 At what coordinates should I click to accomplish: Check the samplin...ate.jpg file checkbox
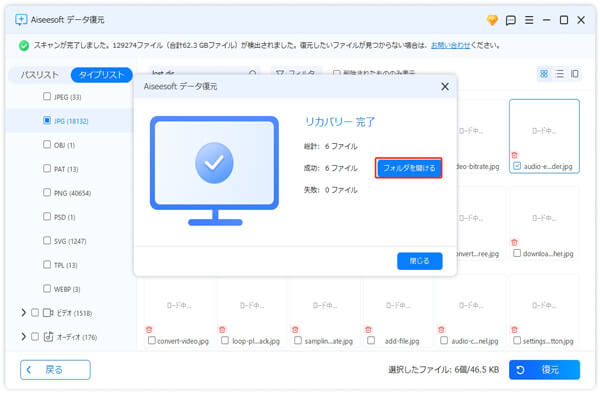pos(298,340)
